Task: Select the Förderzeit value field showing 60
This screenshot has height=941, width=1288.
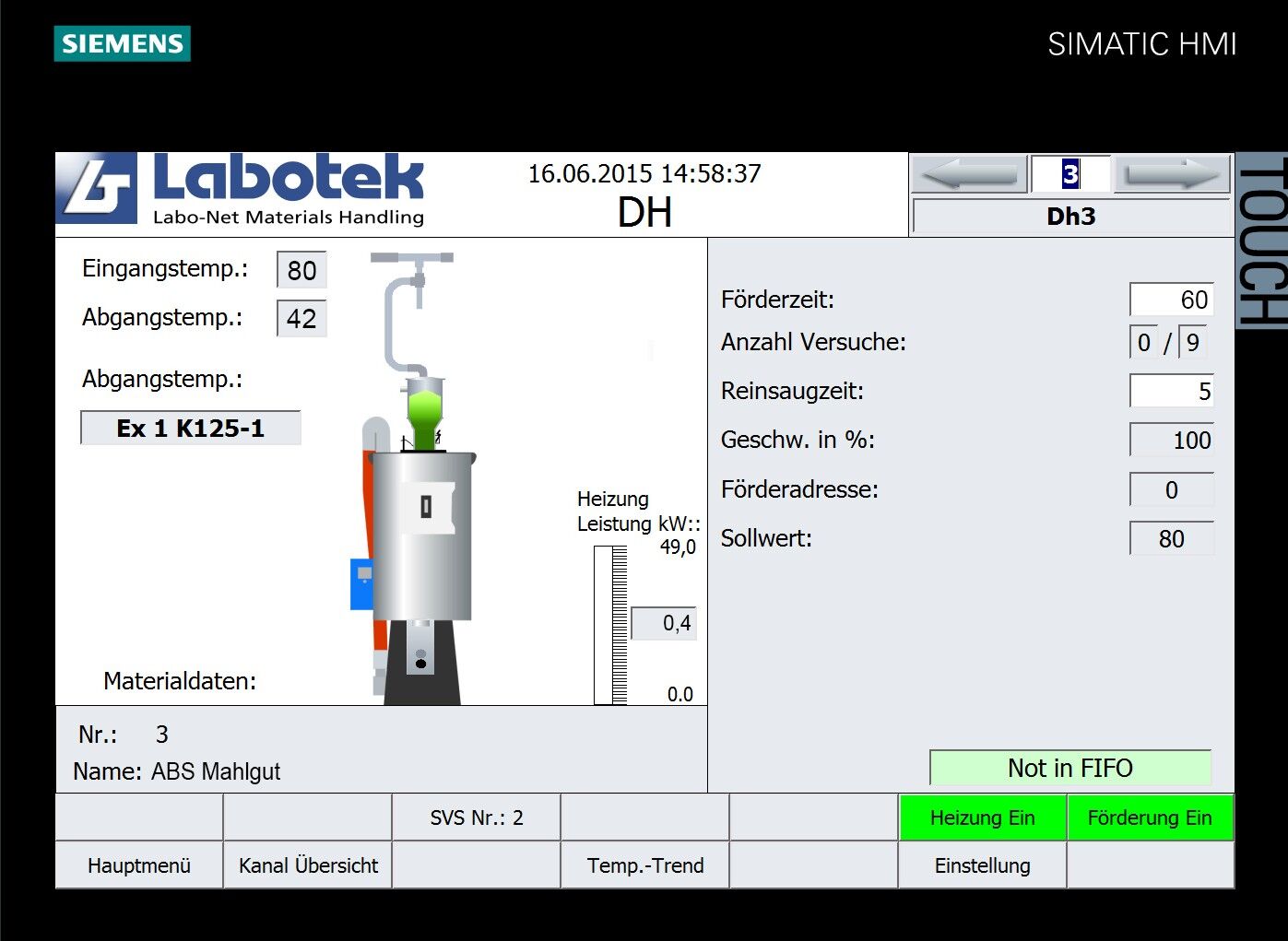Action: coord(1171,299)
